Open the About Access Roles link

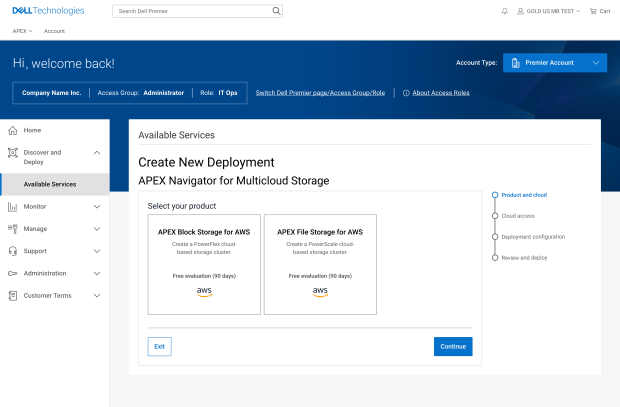441,93
